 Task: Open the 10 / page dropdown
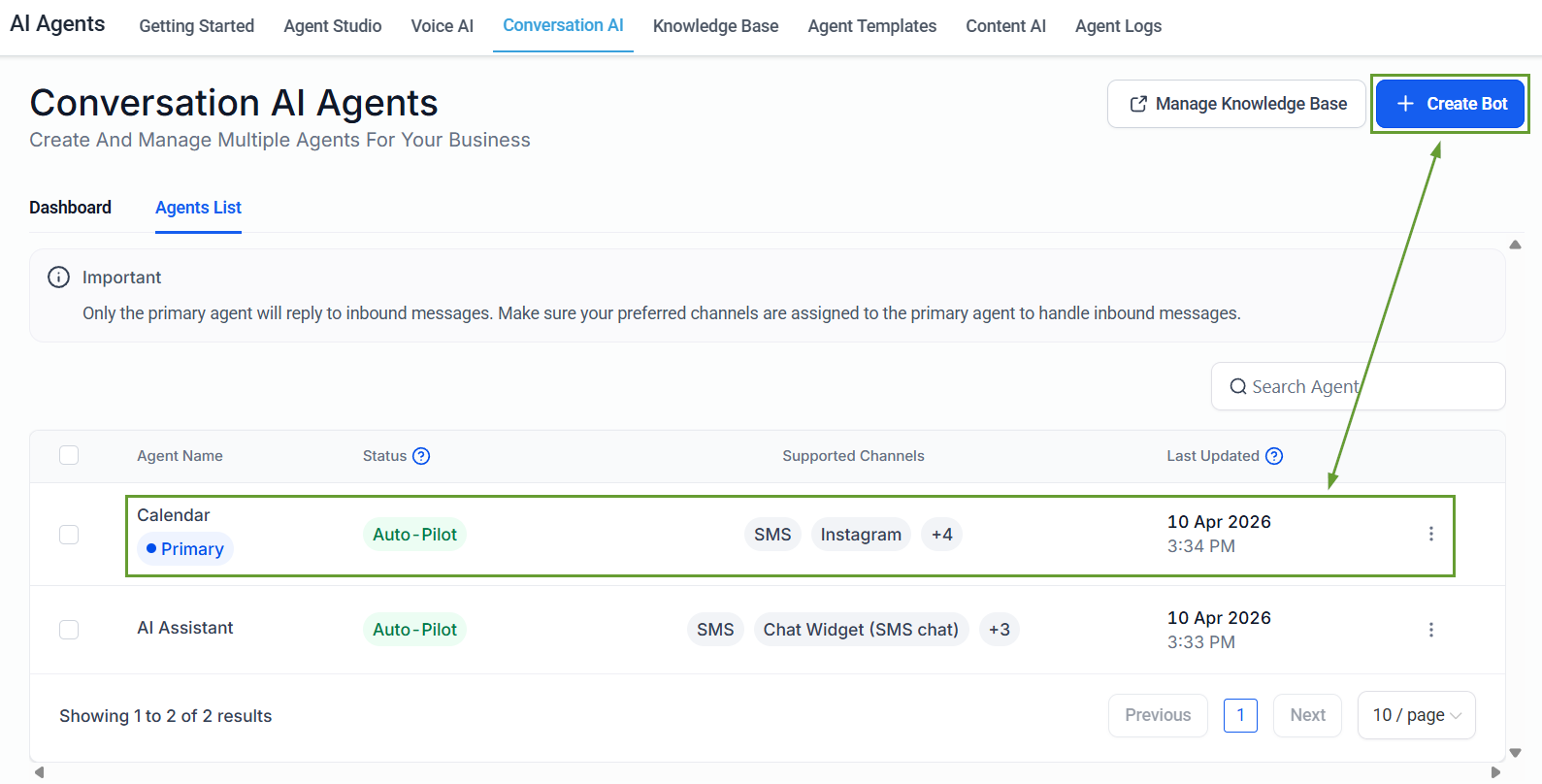pos(1416,715)
